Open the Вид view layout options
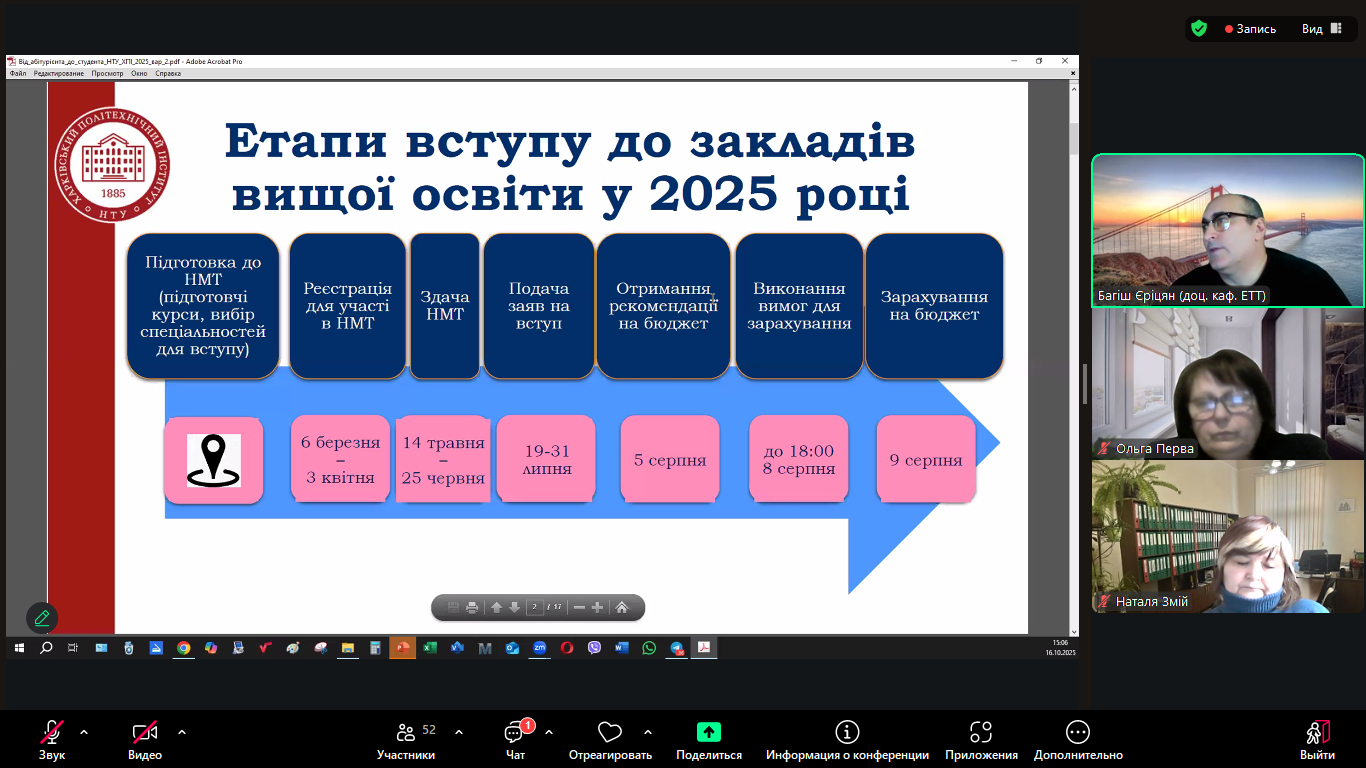This screenshot has width=1366, height=768. point(1324,29)
